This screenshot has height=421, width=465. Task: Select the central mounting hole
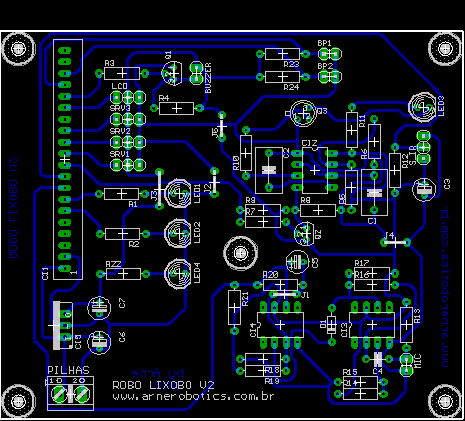click(240, 254)
